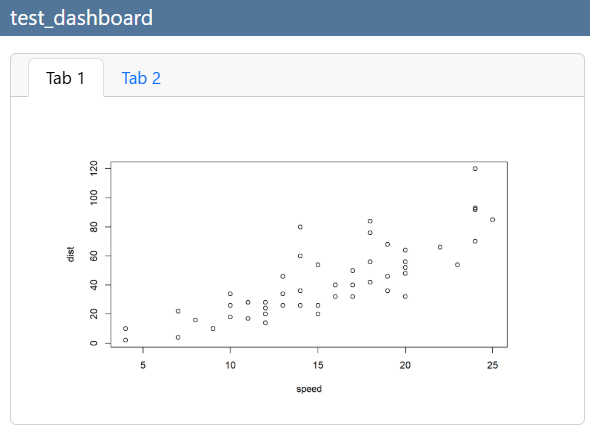Select the lowest data point at speed 4
Viewport: 590px width, 432px height.
click(x=126, y=340)
